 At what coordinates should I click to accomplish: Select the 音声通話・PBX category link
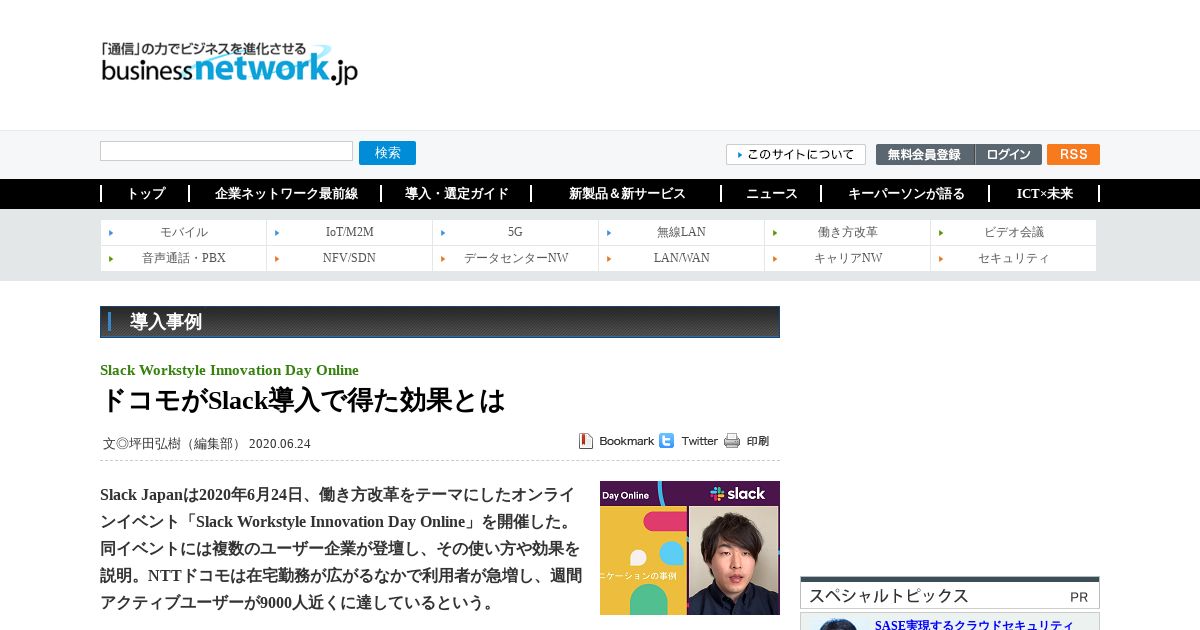184,258
